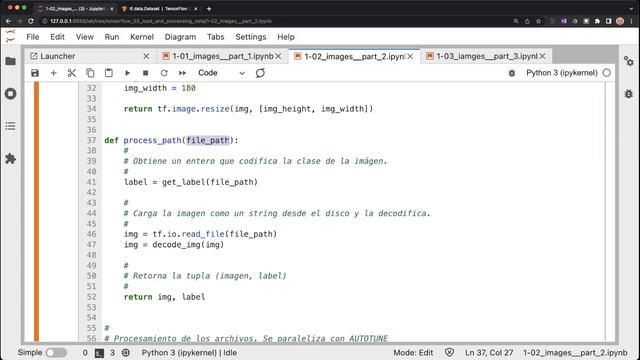
Task: Open the Help menu
Action: [286, 37]
